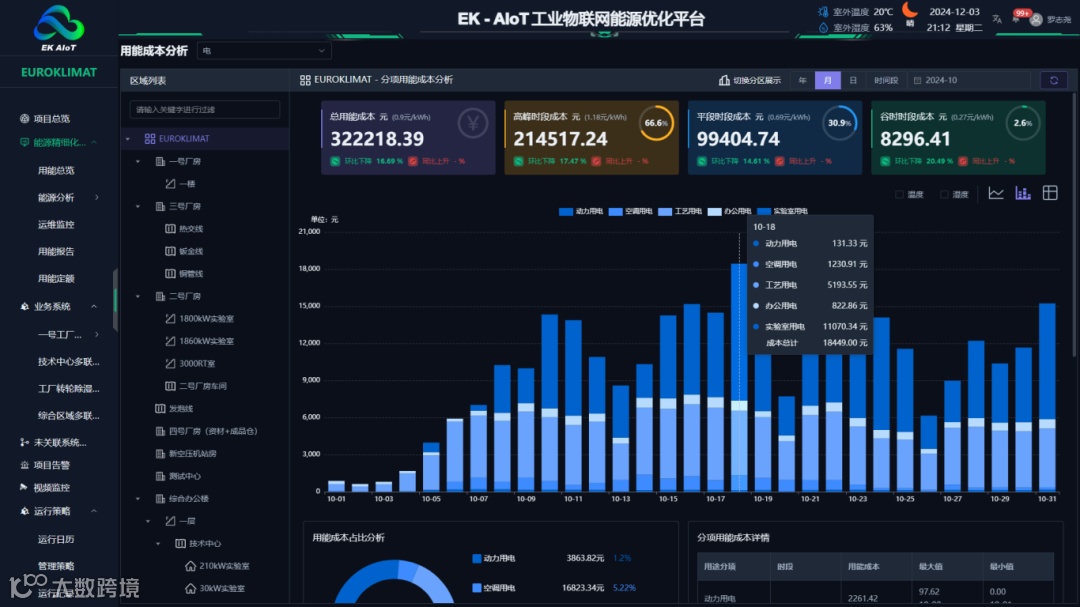Click the 切换分区展示 button

pos(749,81)
